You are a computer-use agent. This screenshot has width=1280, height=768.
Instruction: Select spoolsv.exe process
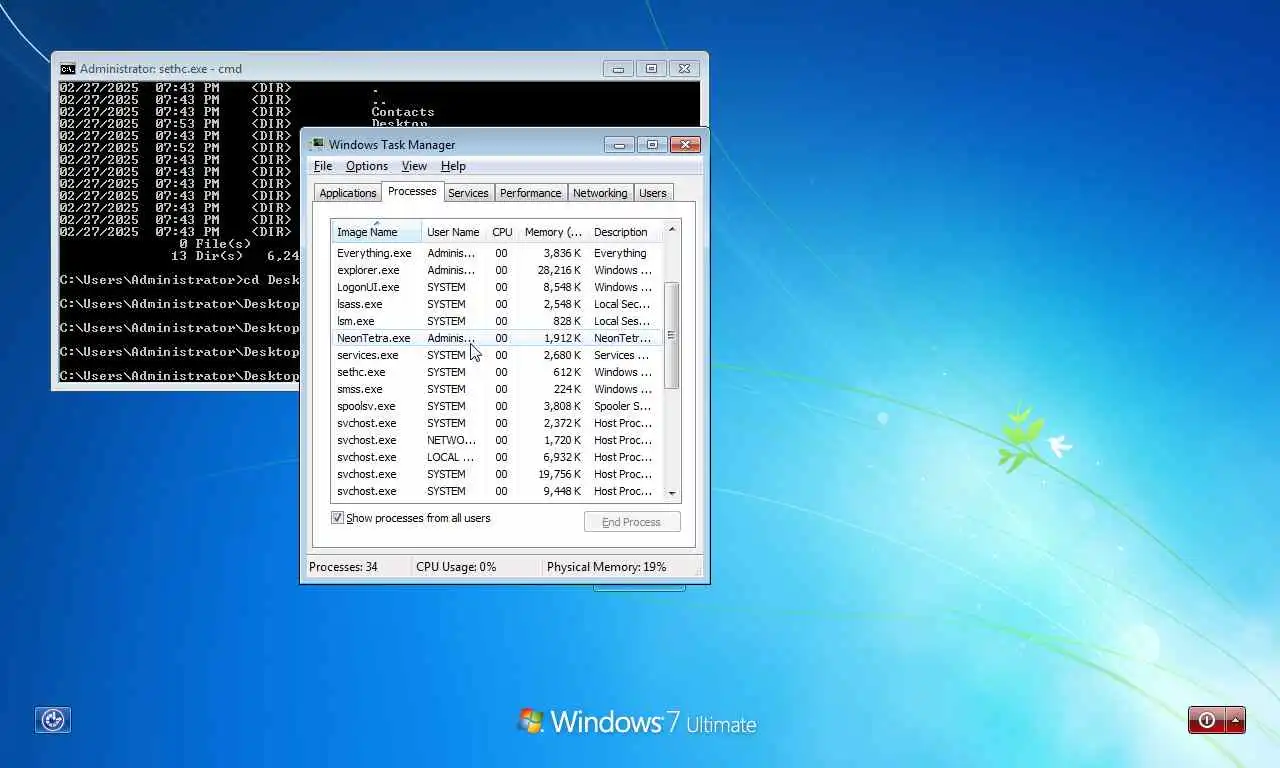[x=497, y=406]
